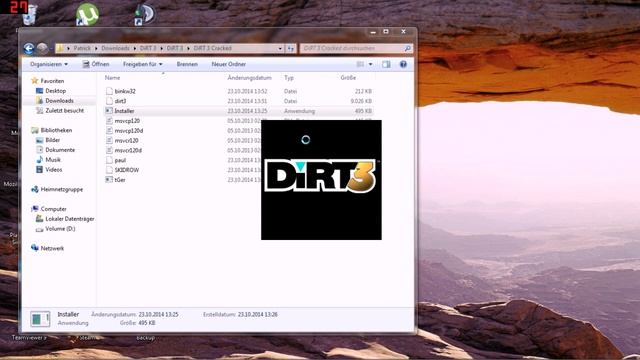Image resolution: width=640 pixels, height=360 pixels.
Task: Select Bibliotheken in navigation pane
Action: point(56,130)
